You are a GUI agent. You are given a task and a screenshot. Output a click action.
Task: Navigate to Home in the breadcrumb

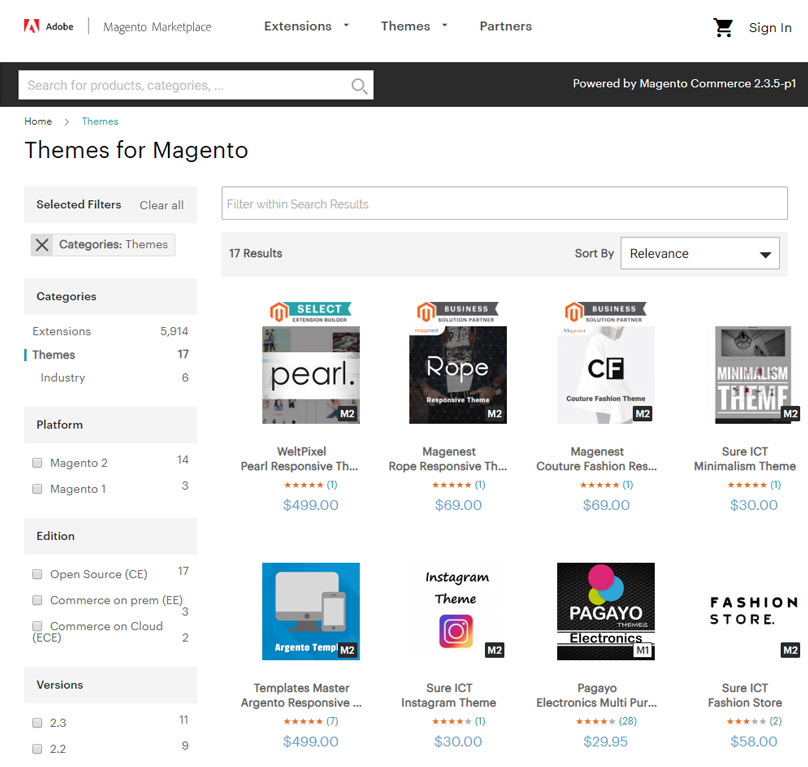pos(38,122)
